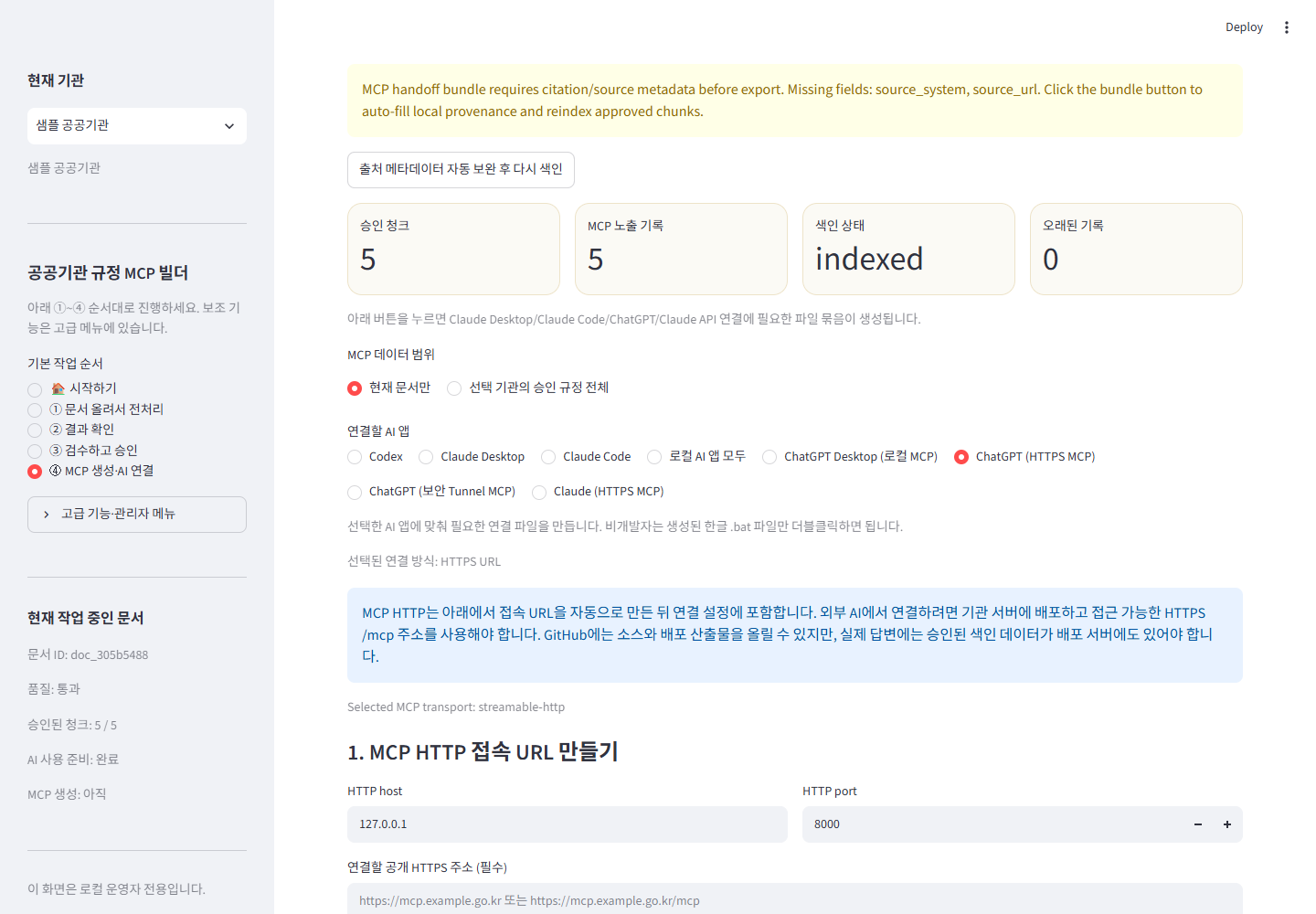Select Codex as AI app
Image resolution: width=1316 pixels, height=914 pixels.
pyautogui.click(x=376, y=457)
